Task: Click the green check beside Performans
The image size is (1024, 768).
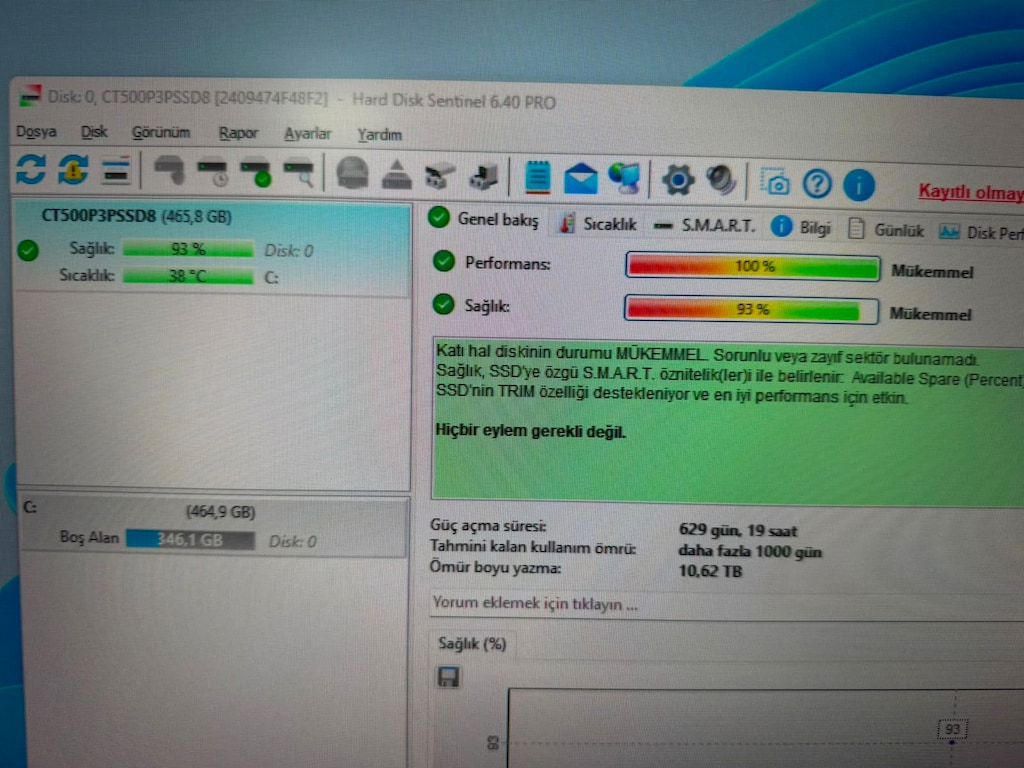Action: pyautogui.click(x=444, y=261)
